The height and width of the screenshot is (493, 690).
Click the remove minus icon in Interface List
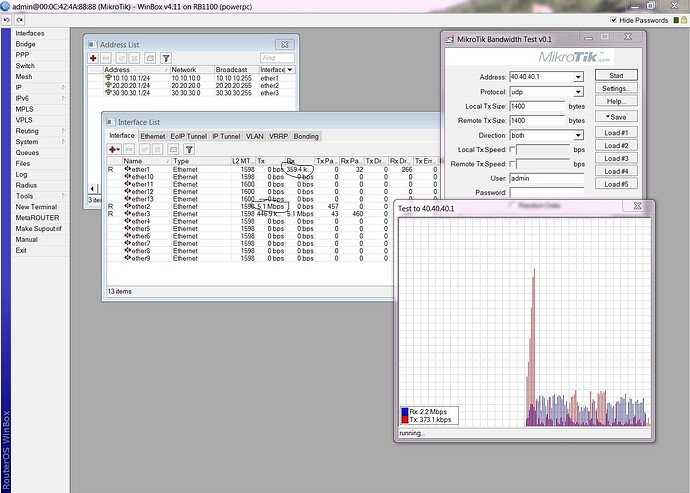click(x=129, y=149)
